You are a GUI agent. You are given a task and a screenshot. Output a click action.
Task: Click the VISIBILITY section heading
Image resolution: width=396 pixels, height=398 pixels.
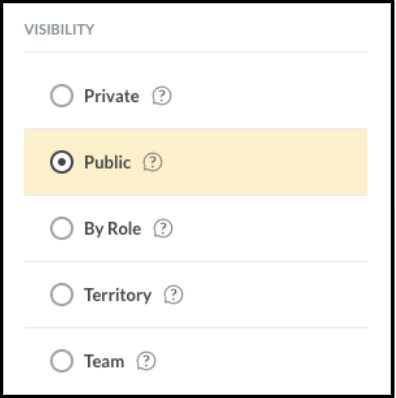[x=59, y=29]
